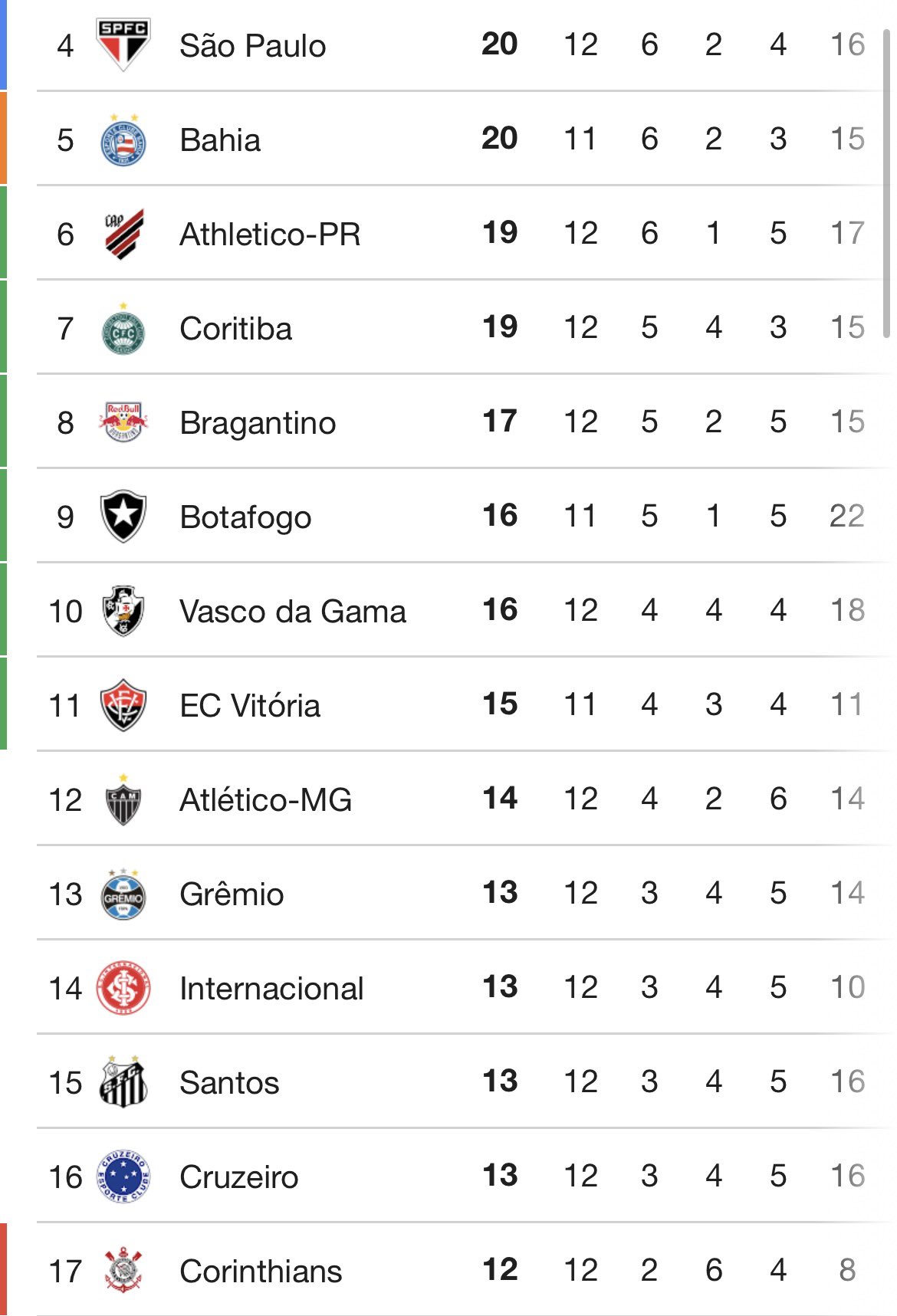
Task: Click the Grêmio club crest
Action: (123, 894)
